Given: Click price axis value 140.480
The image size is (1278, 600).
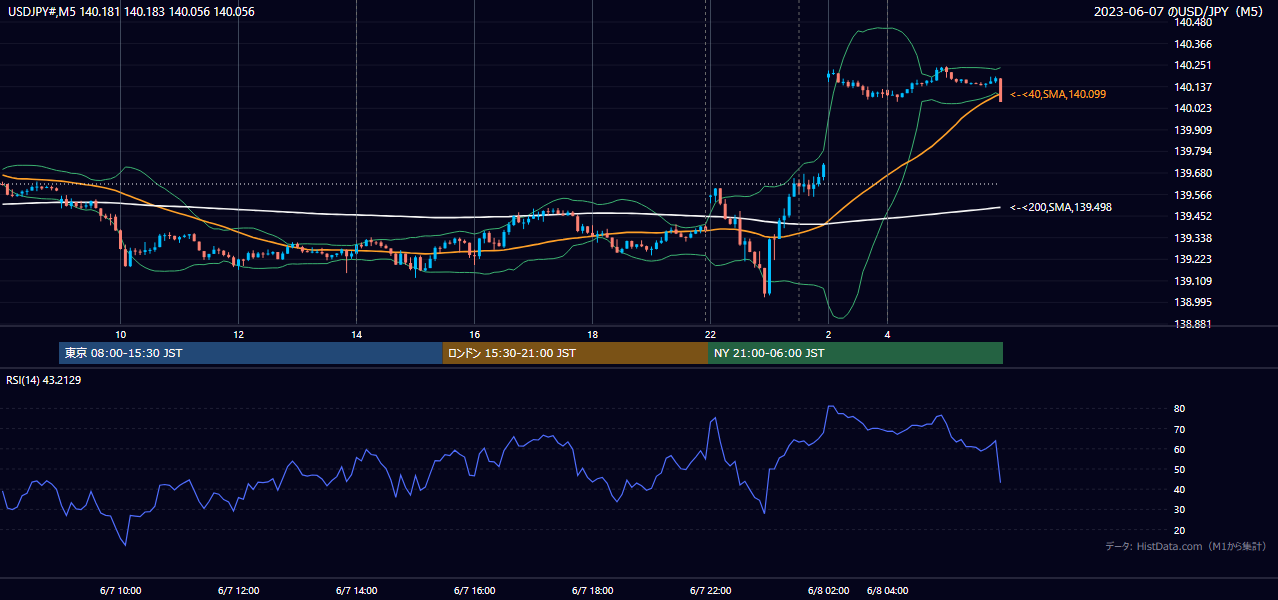Looking at the screenshot, I should click(1191, 23).
